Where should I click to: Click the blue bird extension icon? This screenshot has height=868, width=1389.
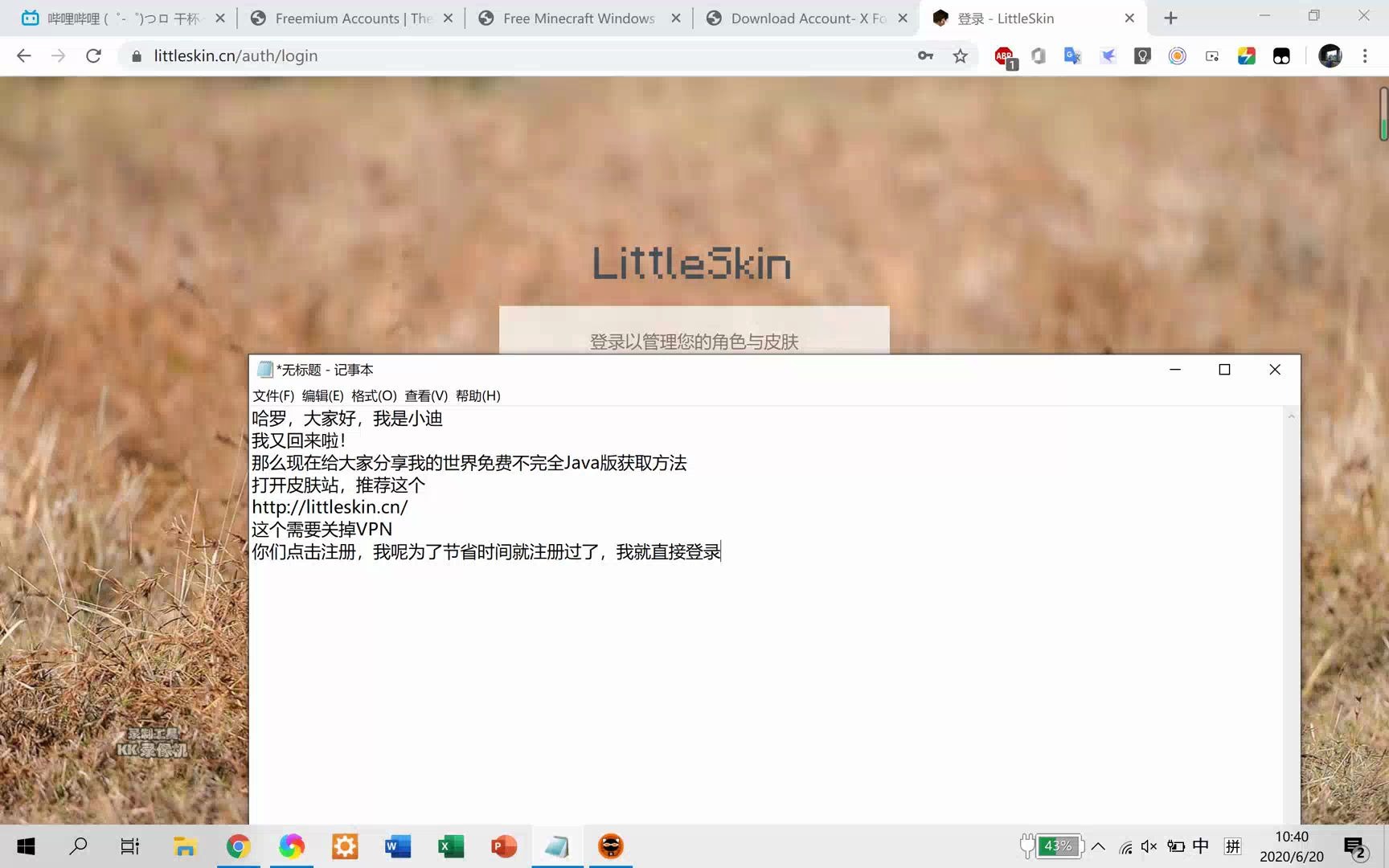pos(1108,55)
